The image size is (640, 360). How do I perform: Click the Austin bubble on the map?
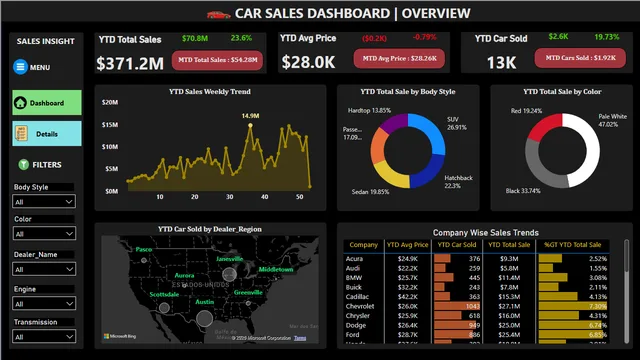click(204, 318)
